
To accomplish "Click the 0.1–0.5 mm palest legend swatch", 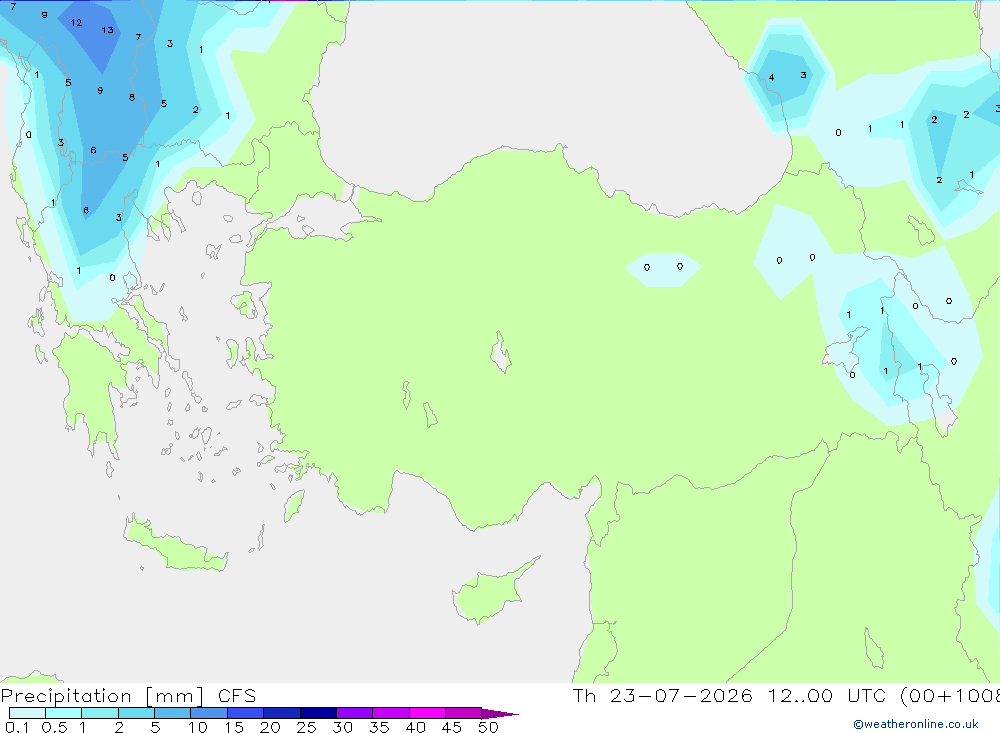I will (27, 713).
